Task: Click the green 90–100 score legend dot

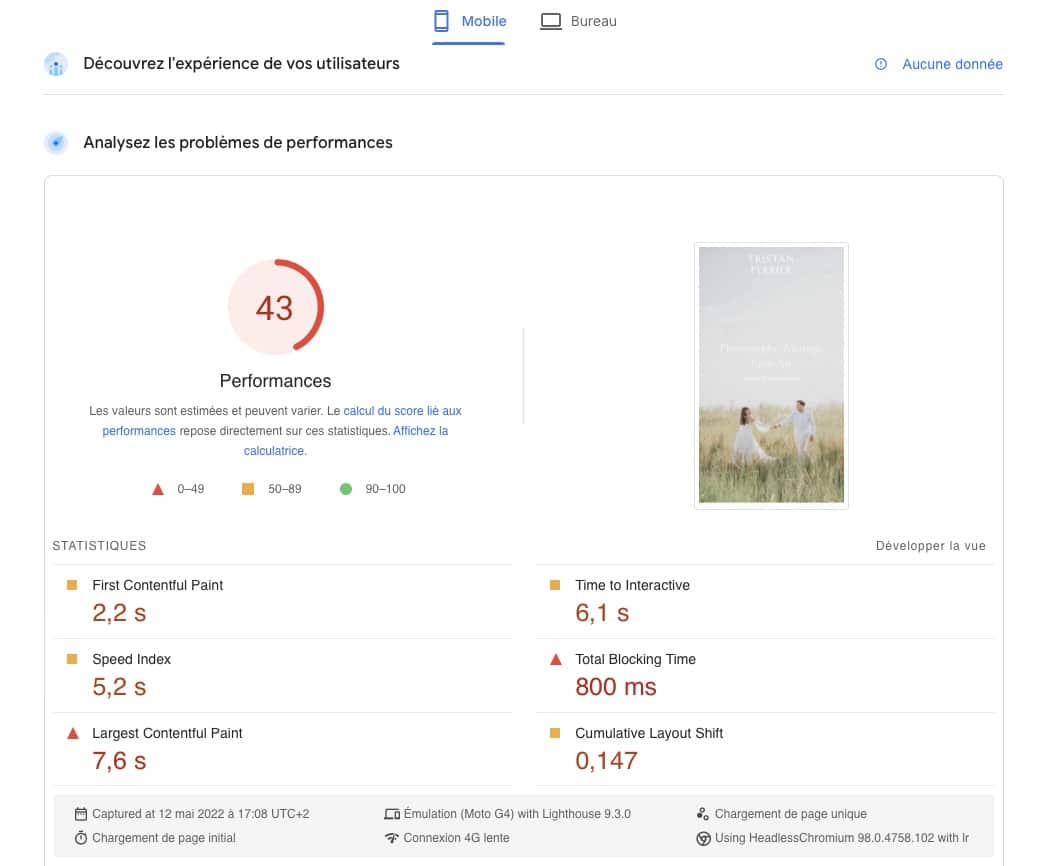Action: point(346,489)
